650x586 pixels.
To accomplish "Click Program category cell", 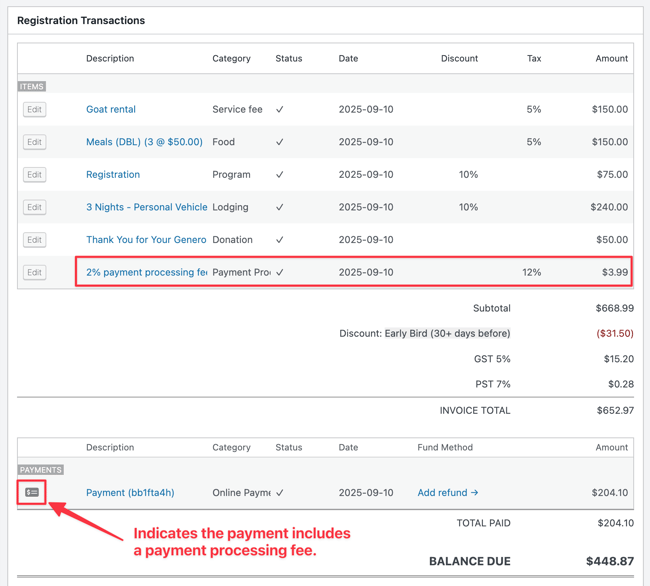I will (x=231, y=174).
